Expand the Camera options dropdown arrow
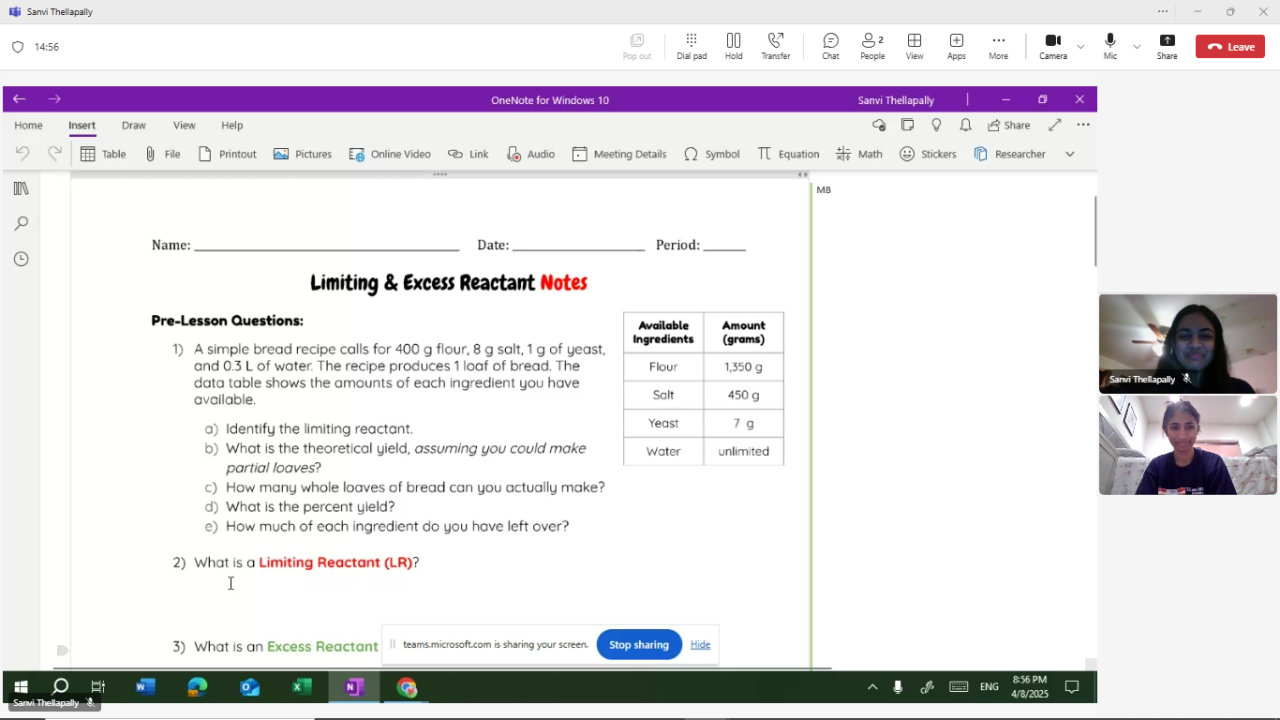 coord(1080,47)
